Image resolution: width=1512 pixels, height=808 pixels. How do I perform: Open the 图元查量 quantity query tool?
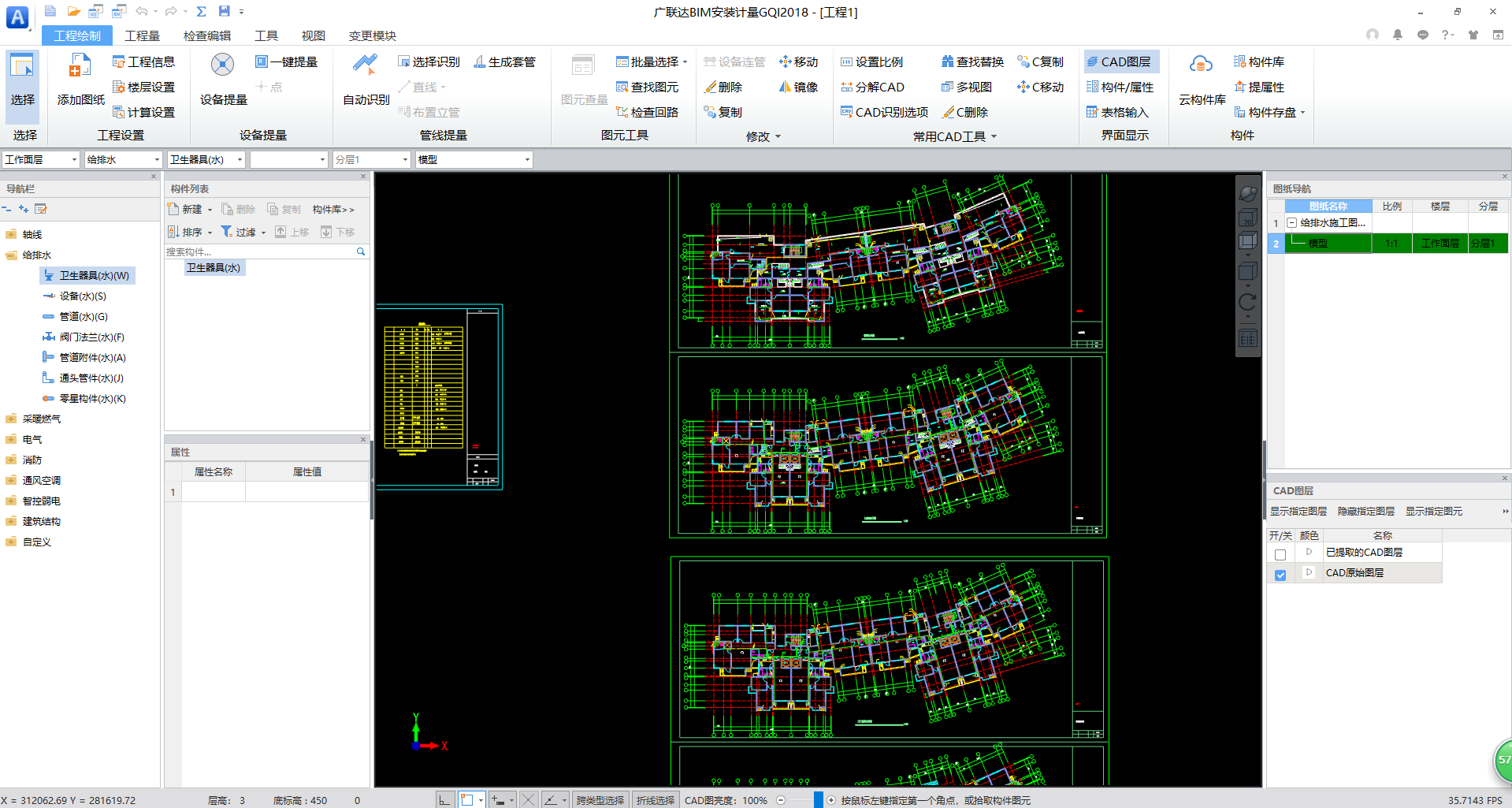(x=584, y=79)
